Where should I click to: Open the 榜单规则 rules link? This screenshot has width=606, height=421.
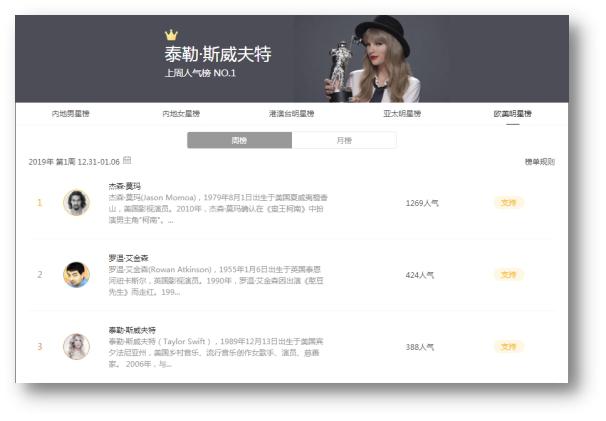pyautogui.click(x=540, y=162)
